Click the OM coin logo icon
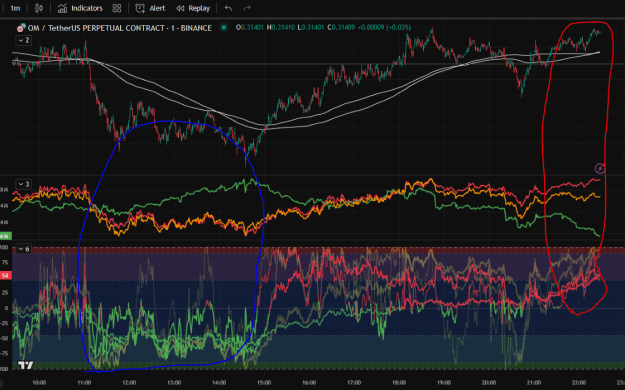The width and height of the screenshot is (625, 390). (21, 28)
